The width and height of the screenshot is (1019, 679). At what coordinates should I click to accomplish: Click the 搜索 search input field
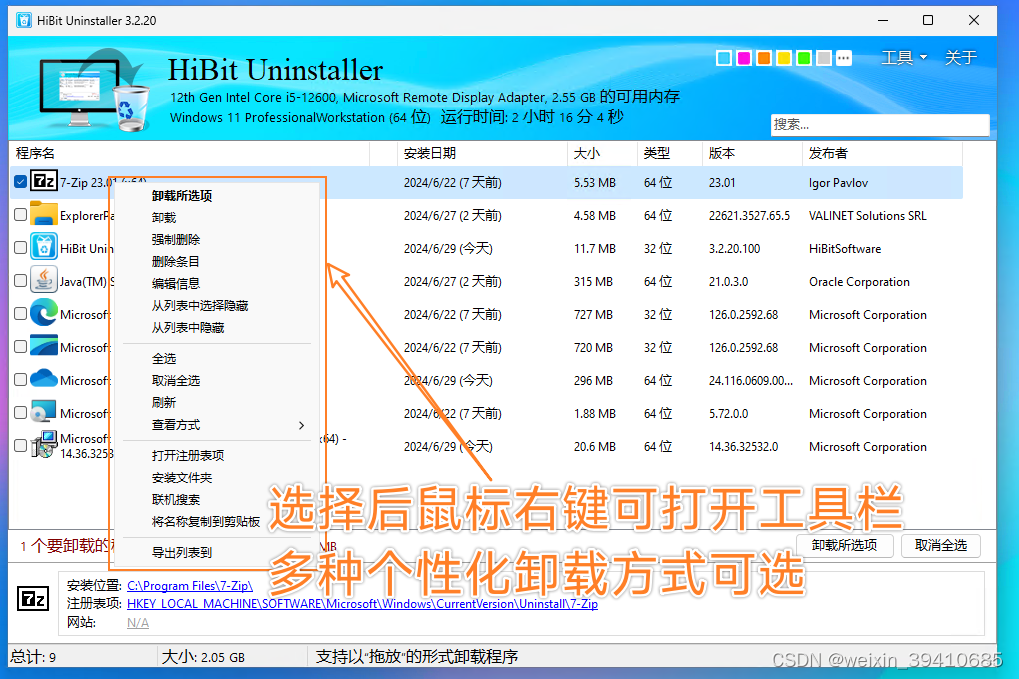pos(880,125)
